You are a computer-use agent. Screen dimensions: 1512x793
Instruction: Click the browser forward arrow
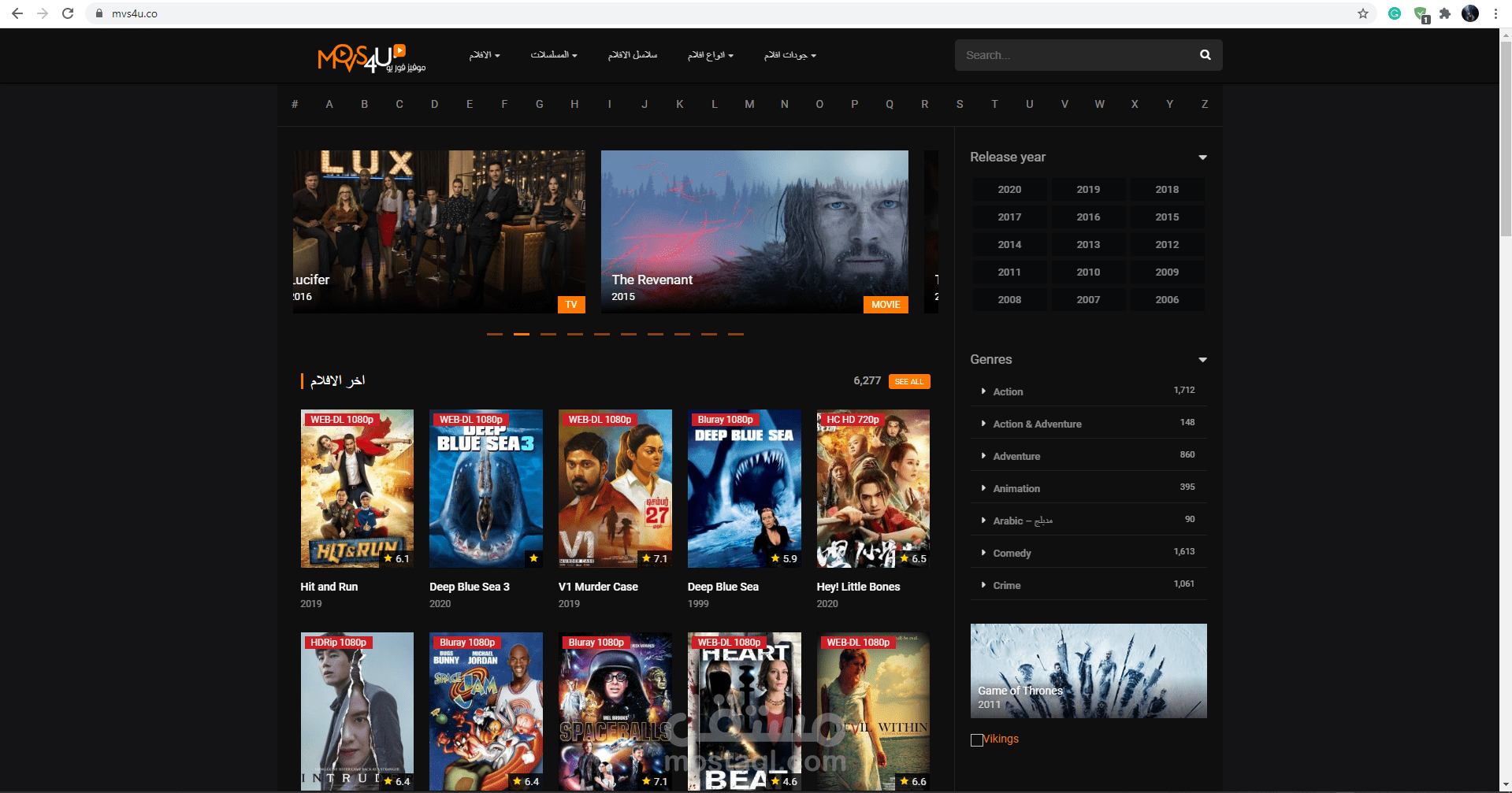[43, 13]
